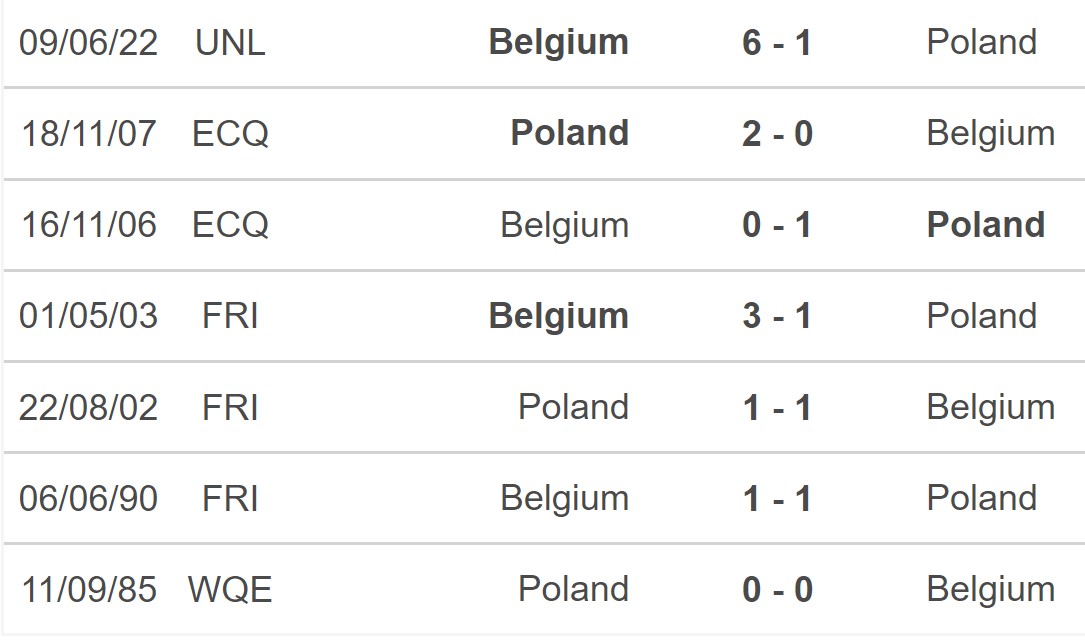Viewport: 1085px width, 641px height.
Task: Click the 1 - 1 score on 06/06/90
Action: [776, 499]
